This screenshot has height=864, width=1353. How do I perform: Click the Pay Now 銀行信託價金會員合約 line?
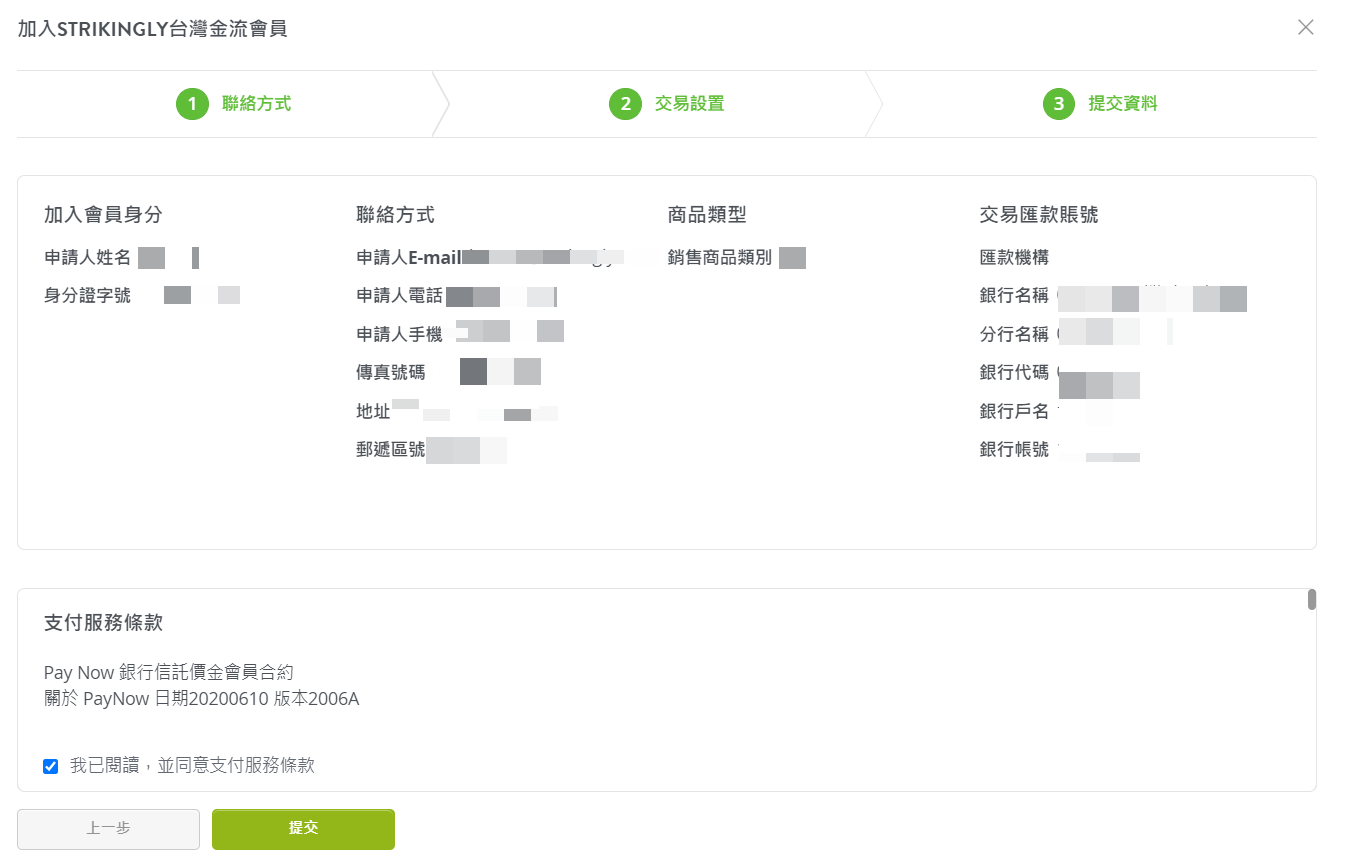(x=169, y=673)
